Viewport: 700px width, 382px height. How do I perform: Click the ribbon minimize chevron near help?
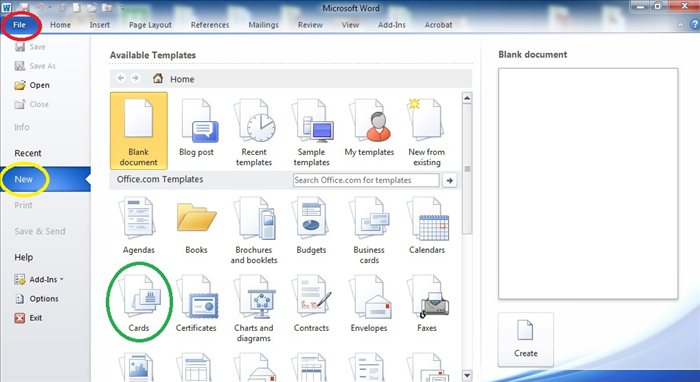[680, 25]
